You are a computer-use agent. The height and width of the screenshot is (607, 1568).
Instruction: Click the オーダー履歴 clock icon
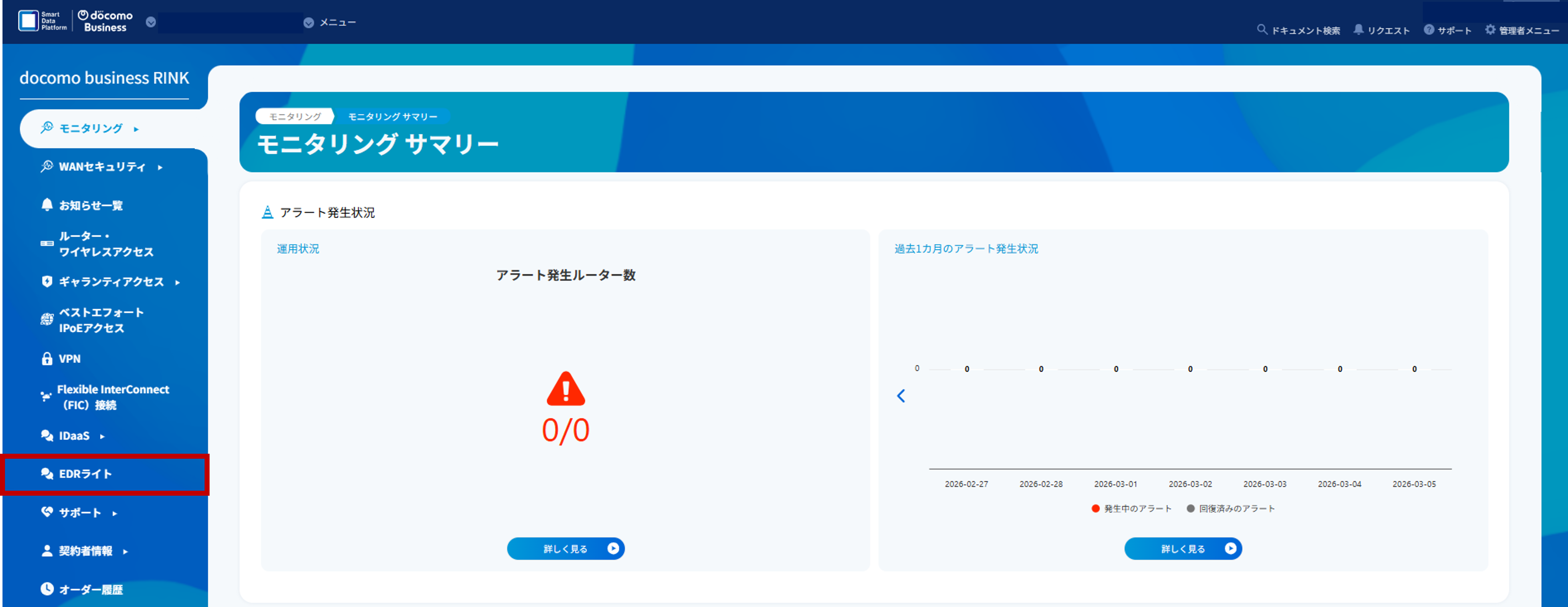pyautogui.click(x=47, y=589)
